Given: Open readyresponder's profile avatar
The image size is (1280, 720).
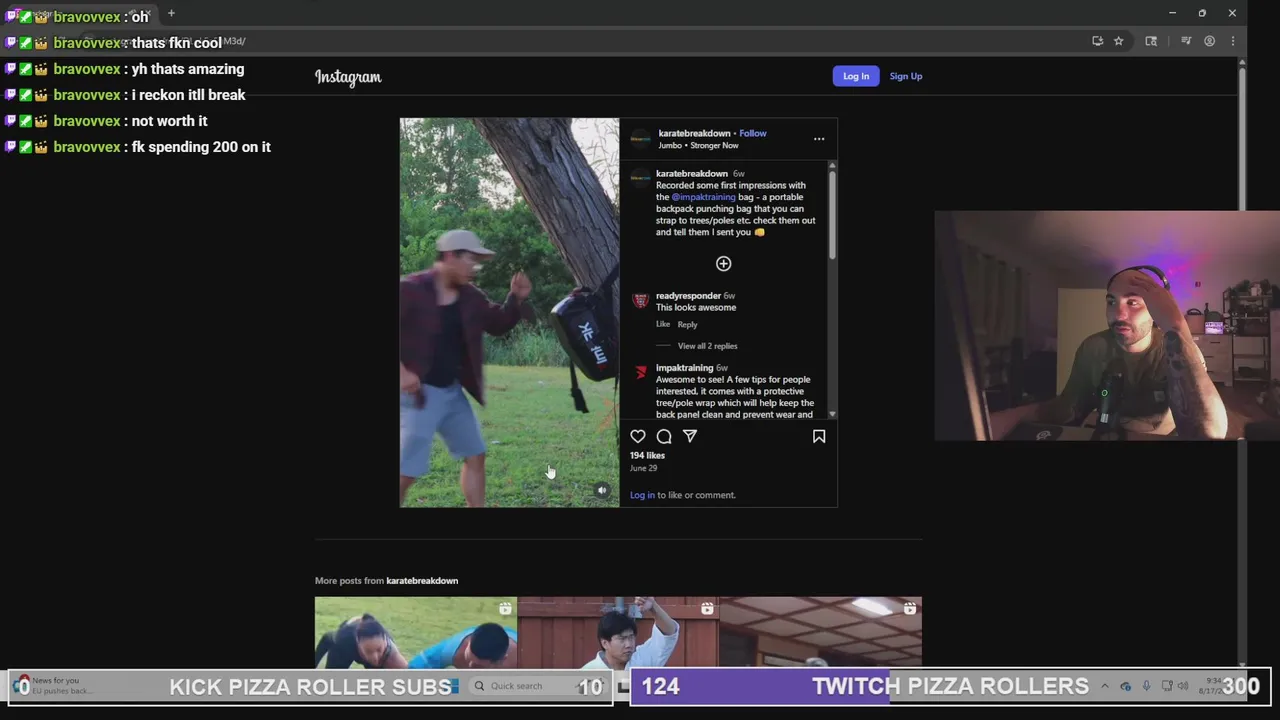Looking at the screenshot, I should pyautogui.click(x=640, y=300).
